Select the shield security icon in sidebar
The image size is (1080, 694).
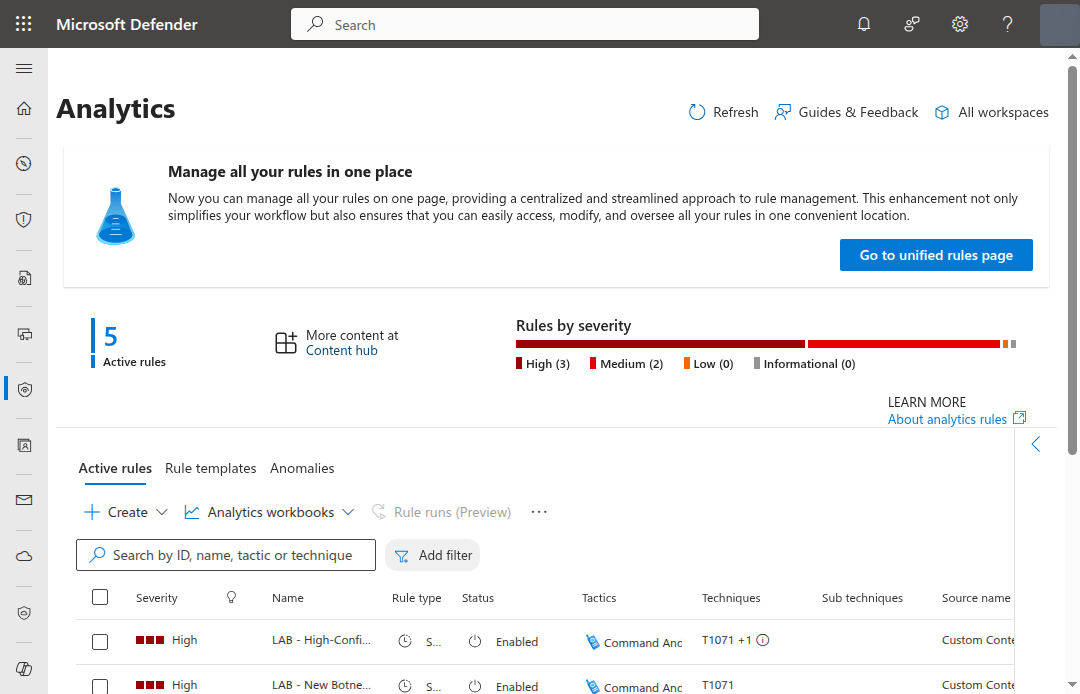pyautogui.click(x=23, y=219)
